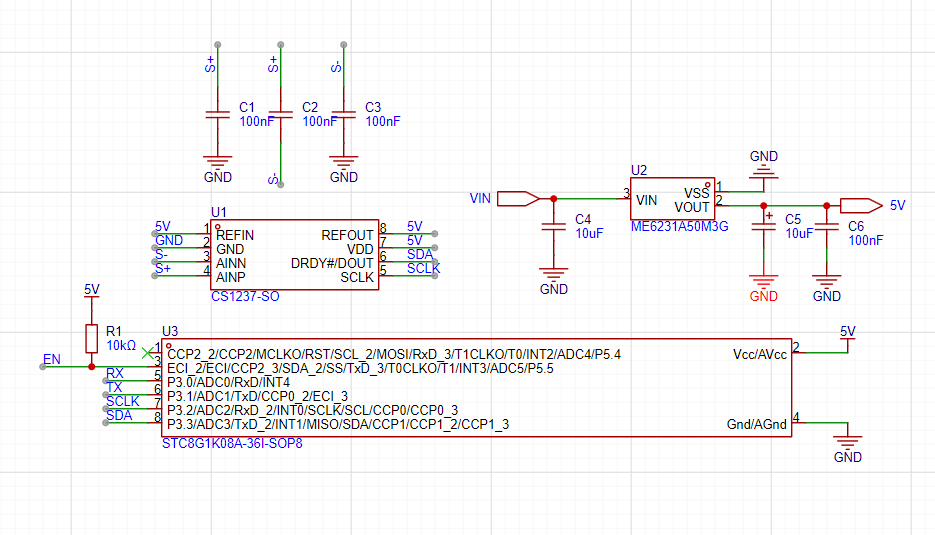
Task: Click the RX net label
Action: (114, 374)
